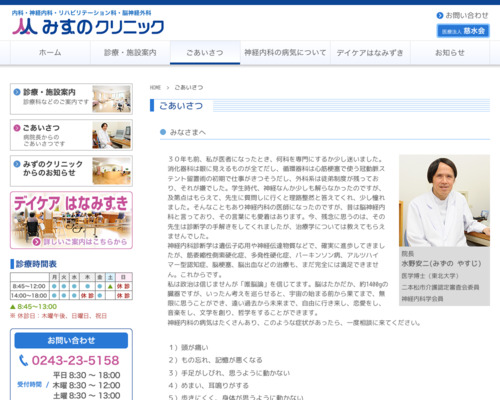Click the arrow icon beside header お問い合わせ
Screen dimensions: 500x400
(x=440, y=15)
